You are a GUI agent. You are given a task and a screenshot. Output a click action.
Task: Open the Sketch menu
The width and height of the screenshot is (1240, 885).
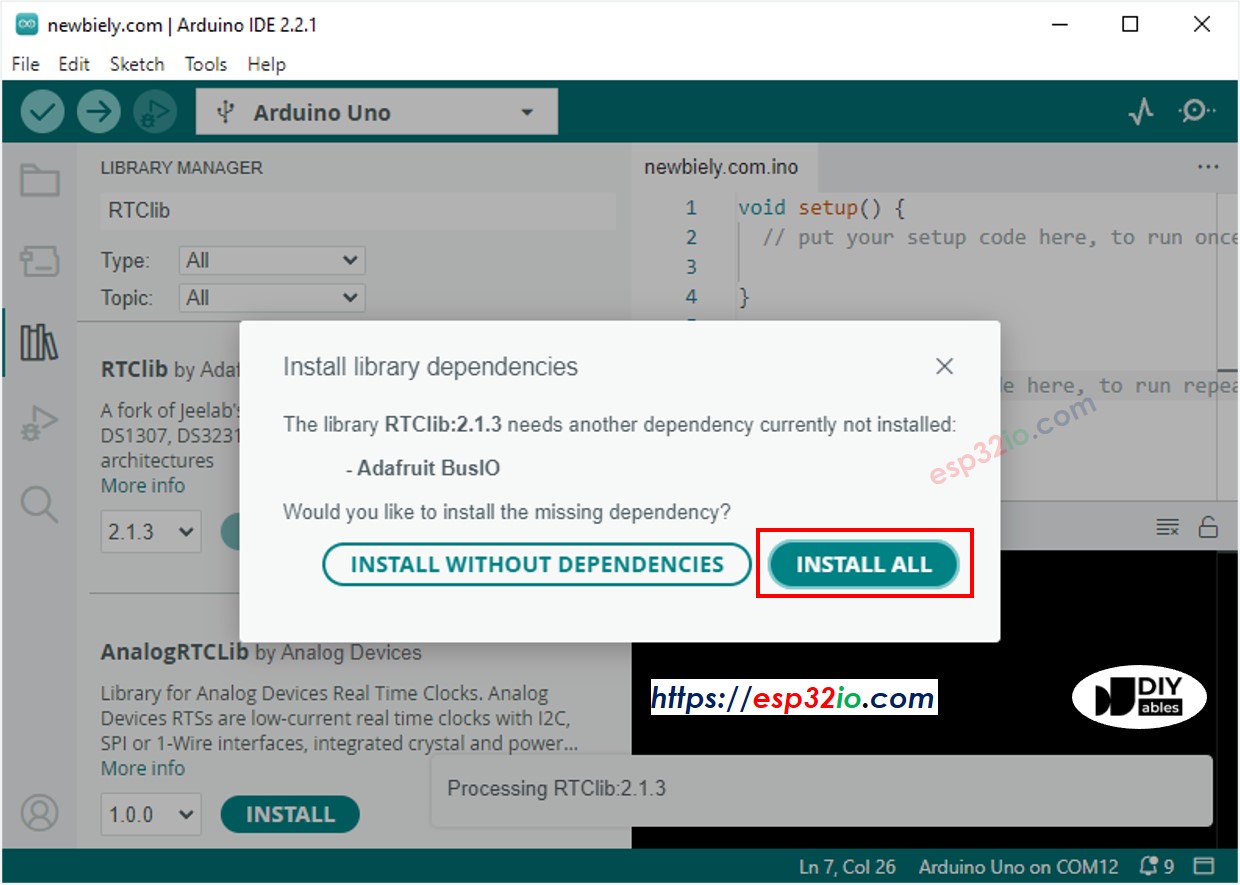pyautogui.click(x=137, y=64)
